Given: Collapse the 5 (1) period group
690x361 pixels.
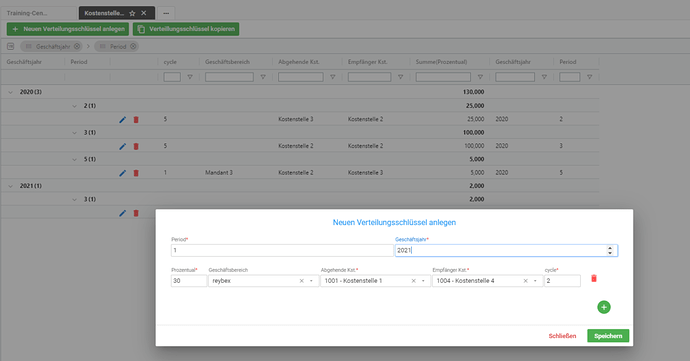Looking at the screenshot, I should coord(74,159).
